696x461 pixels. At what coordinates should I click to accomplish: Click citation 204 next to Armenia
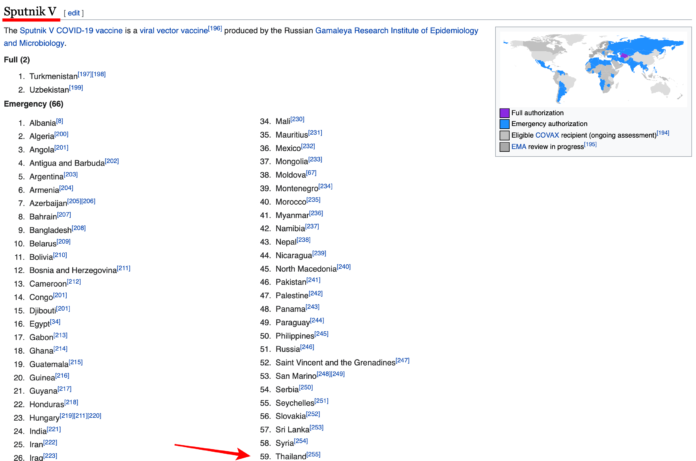coord(66,188)
